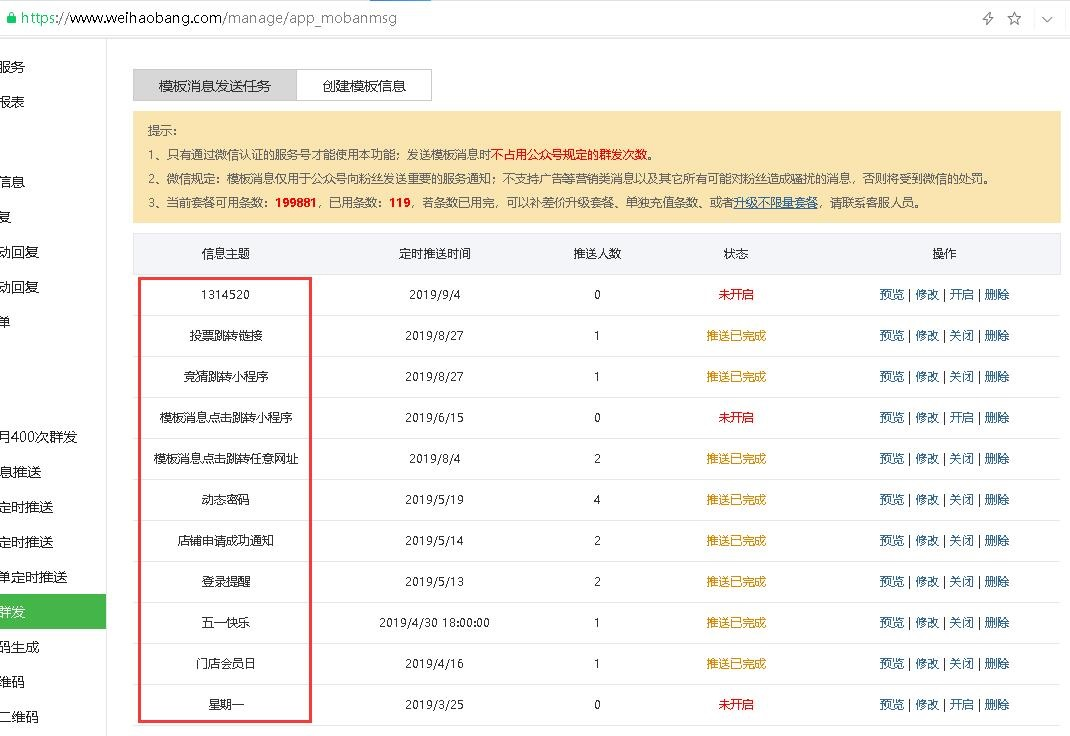Open the 创建模板信息 tab
The width and height of the screenshot is (1070, 736).
(364, 85)
